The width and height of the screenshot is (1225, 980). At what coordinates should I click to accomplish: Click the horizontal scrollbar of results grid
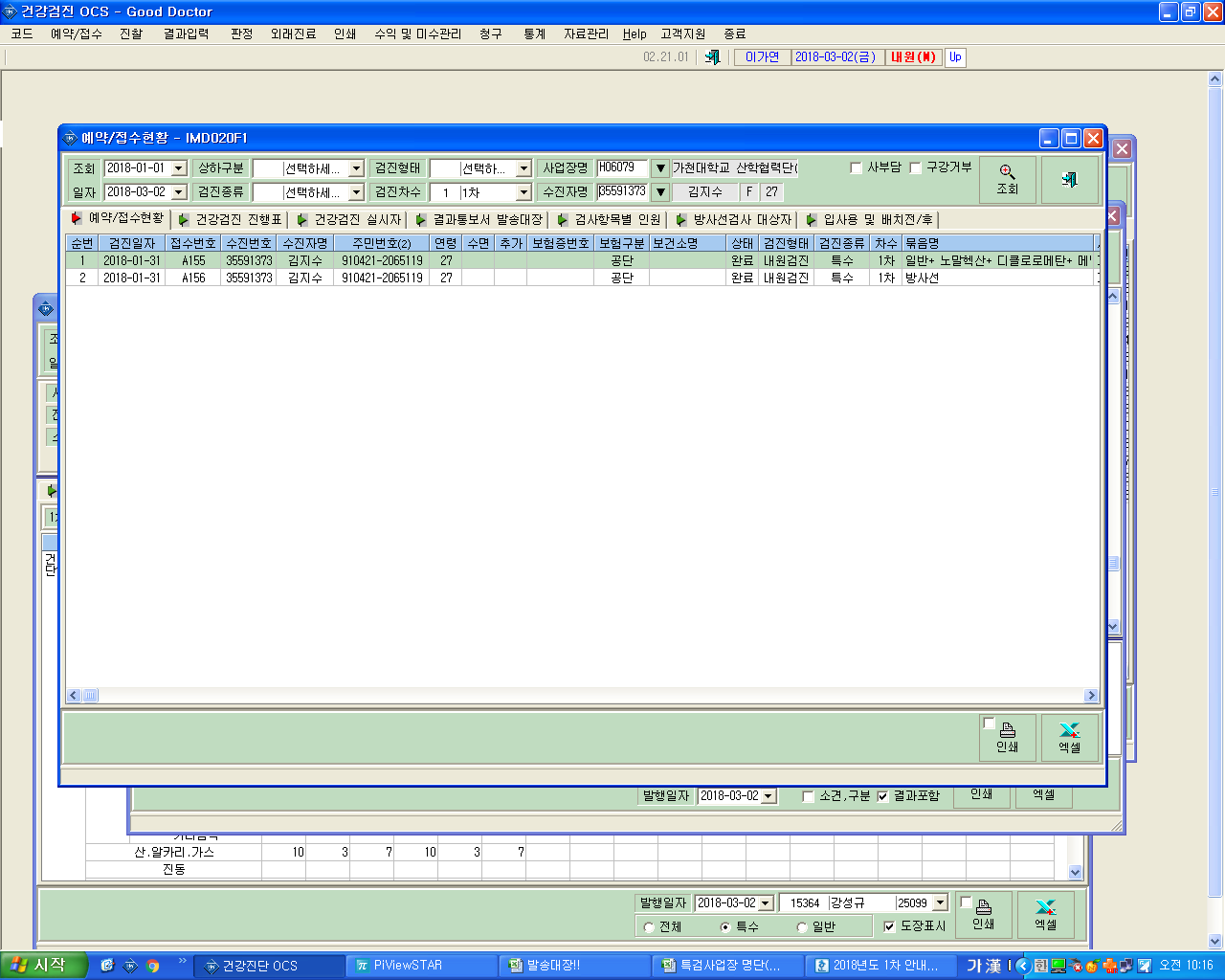click(x=584, y=696)
